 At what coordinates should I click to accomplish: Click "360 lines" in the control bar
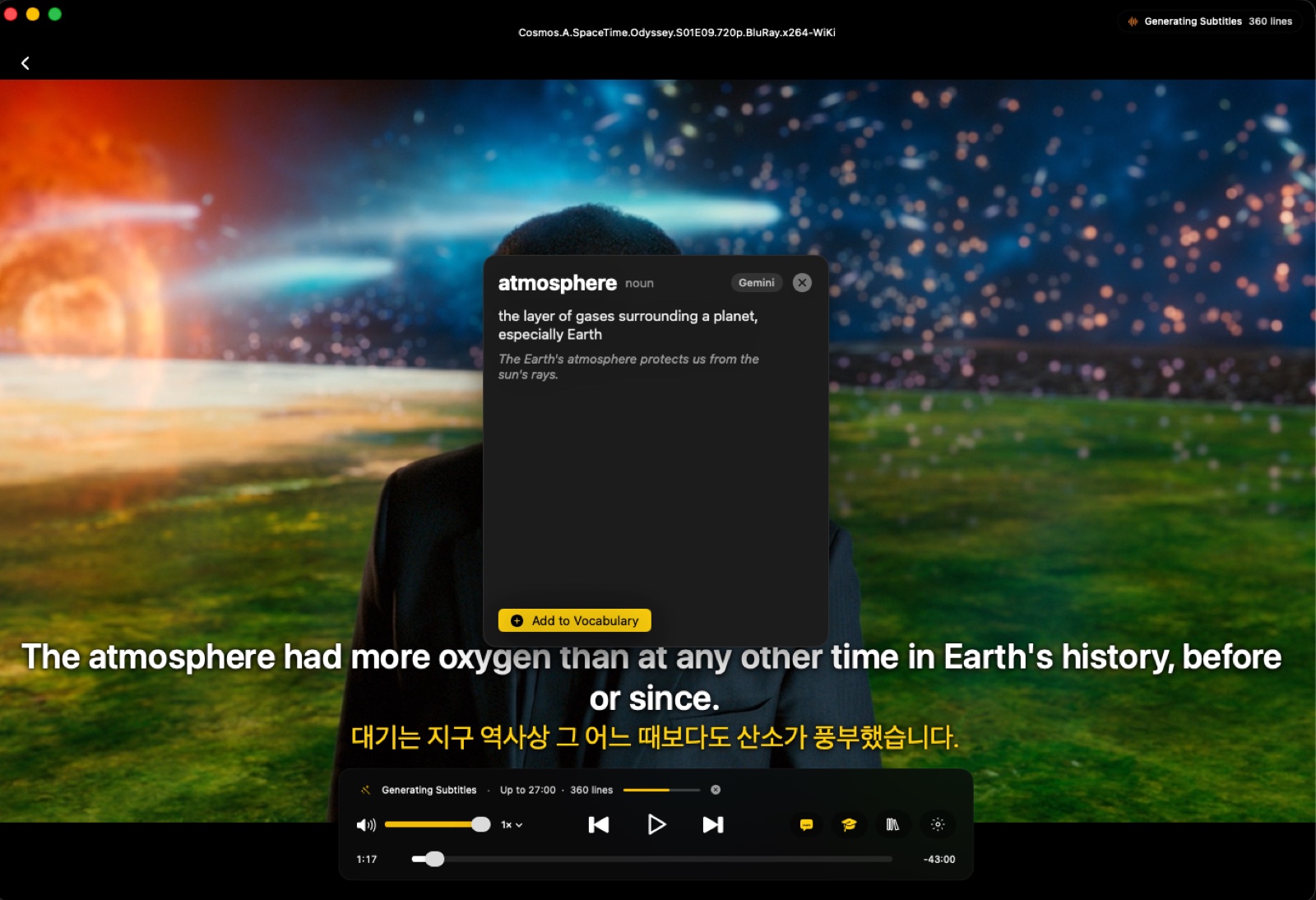coord(591,790)
